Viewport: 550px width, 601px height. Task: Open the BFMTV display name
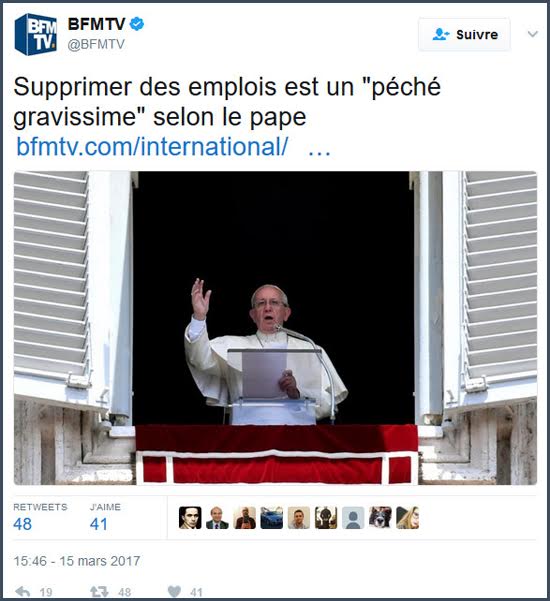[97, 24]
